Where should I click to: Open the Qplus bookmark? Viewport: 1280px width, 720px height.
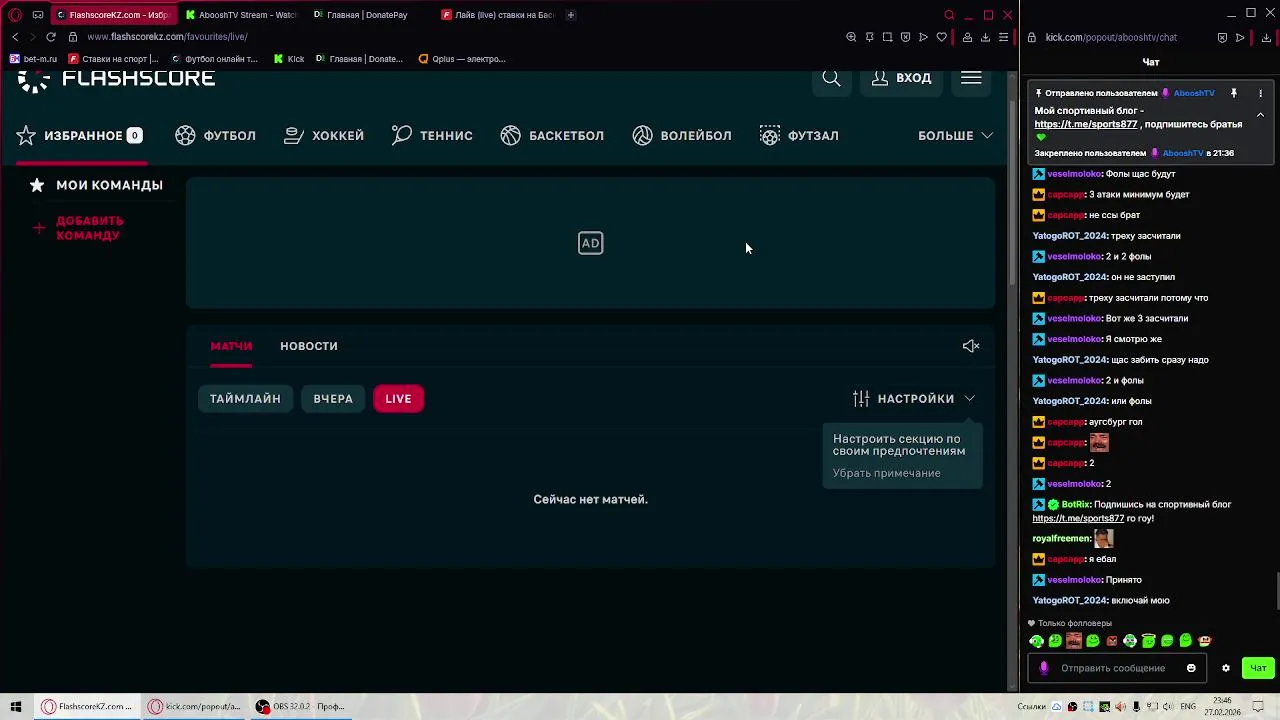click(462, 59)
